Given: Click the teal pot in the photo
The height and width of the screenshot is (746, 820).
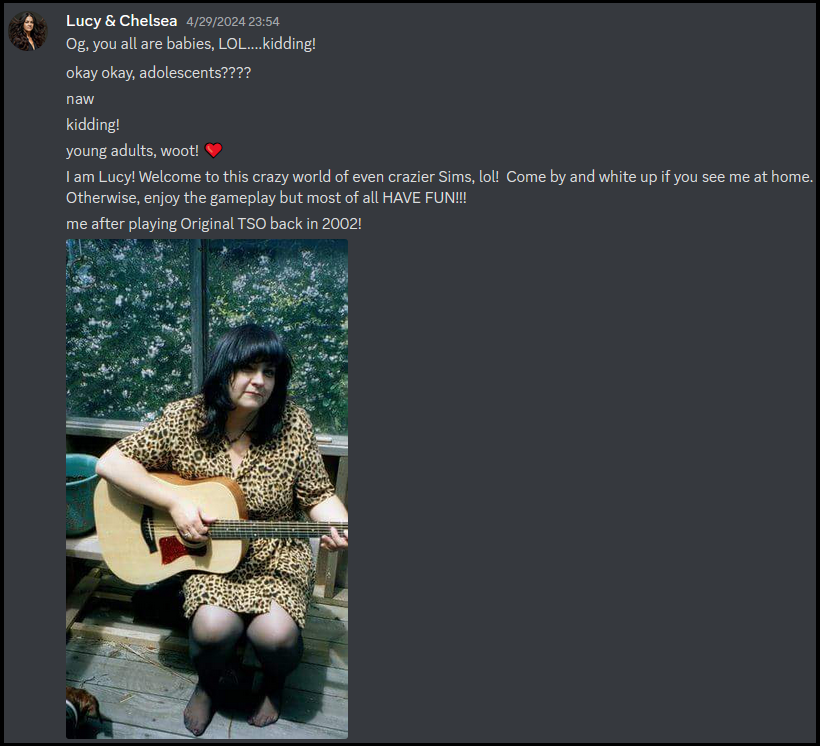Looking at the screenshot, I should click(x=80, y=494).
